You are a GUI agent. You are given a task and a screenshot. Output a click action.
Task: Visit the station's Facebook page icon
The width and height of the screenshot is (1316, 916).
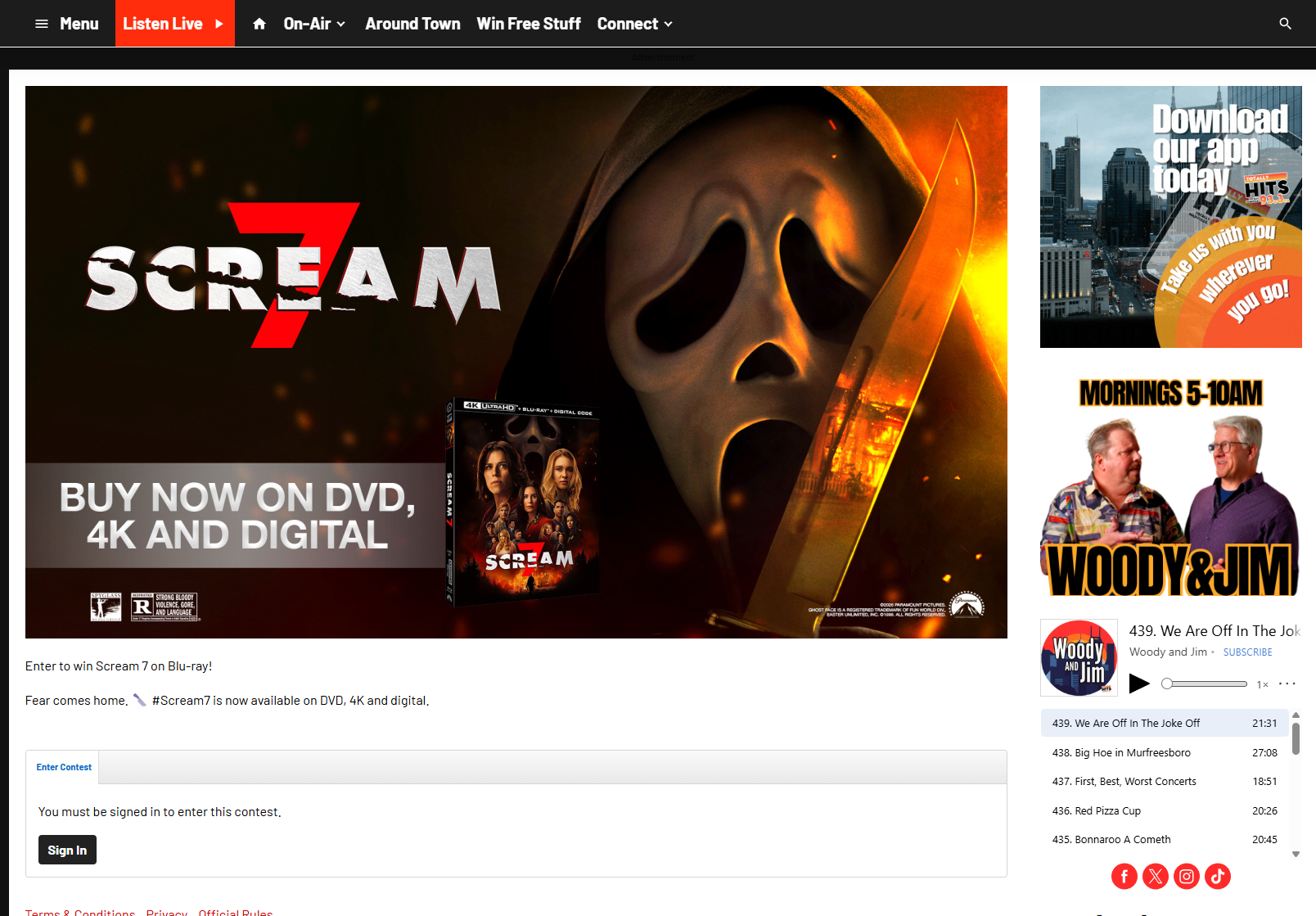1124,876
